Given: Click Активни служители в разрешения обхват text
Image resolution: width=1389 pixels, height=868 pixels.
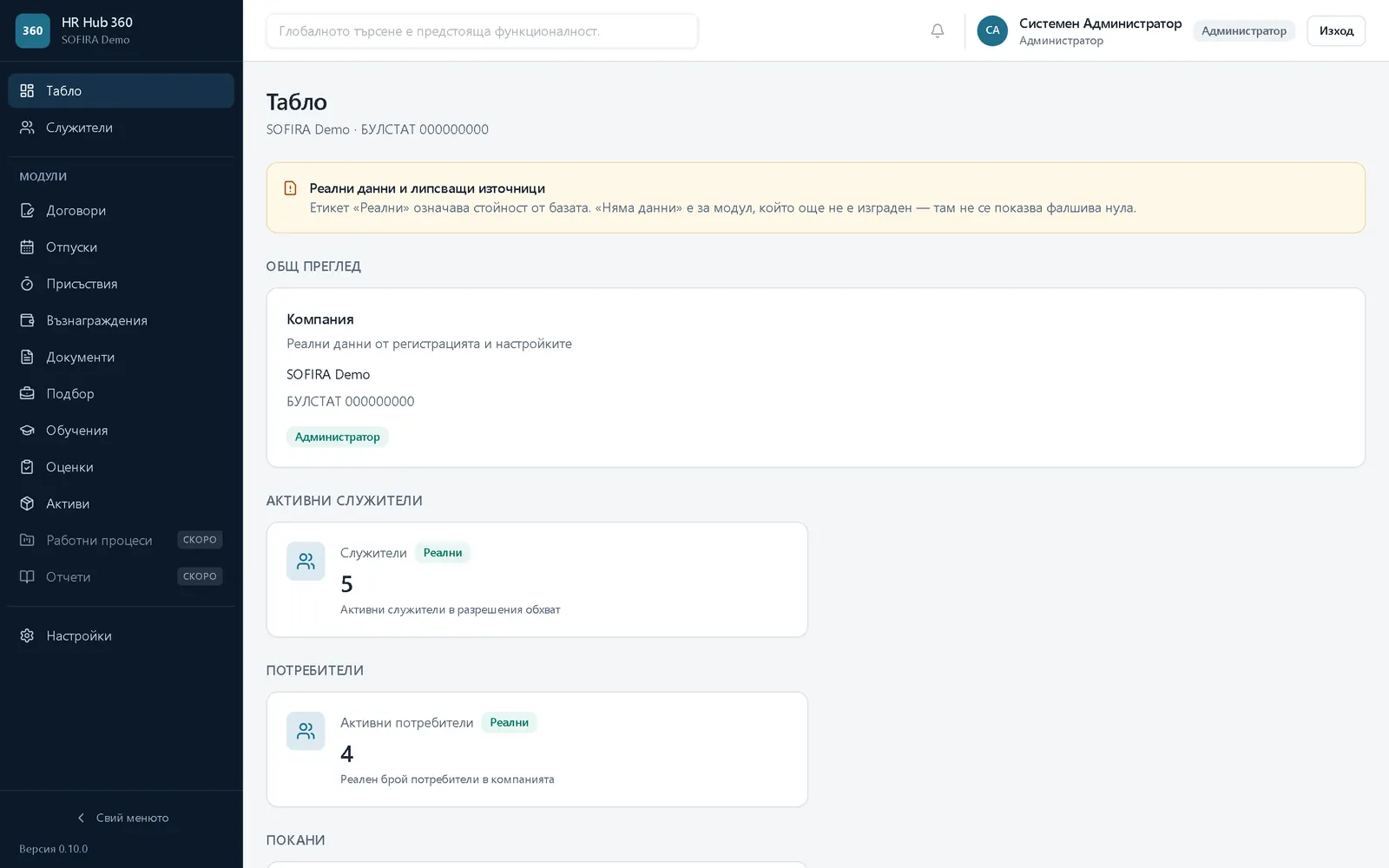Looking at the screenshot, I should pos(451,609).
